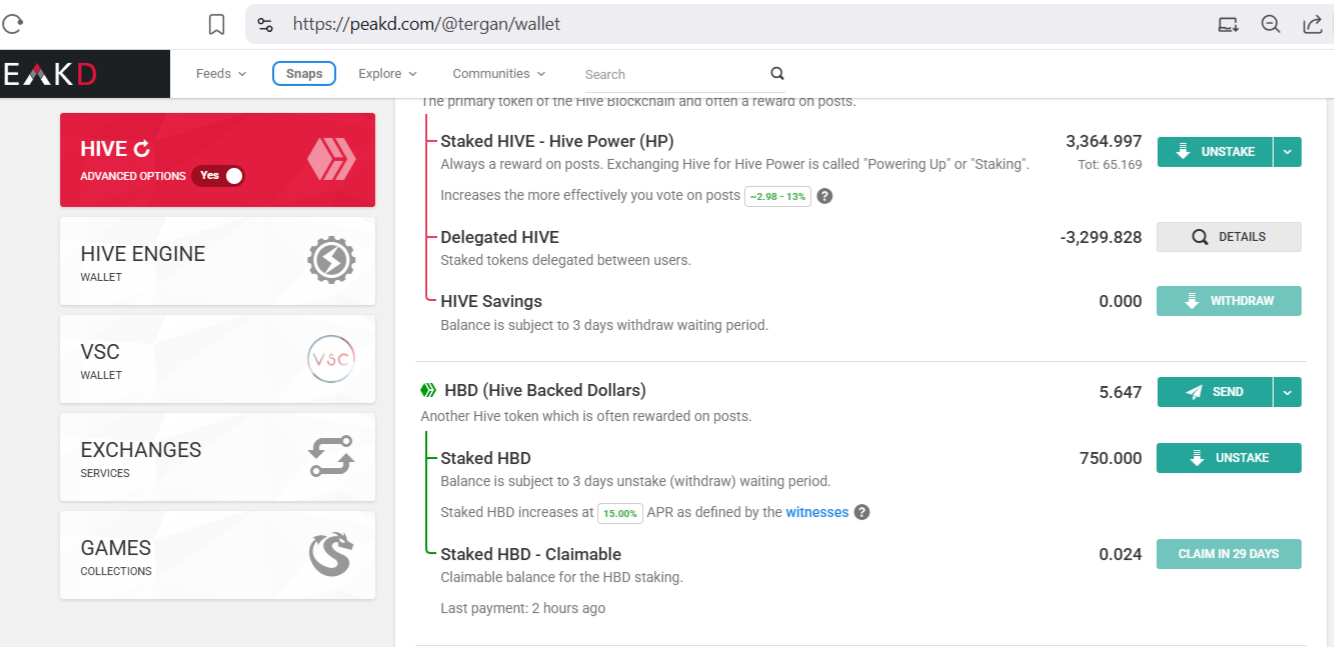Open dropdown arrow next to Unstake HIVE
Viewport: 1334px width, 647px height.
[1287, 152]
